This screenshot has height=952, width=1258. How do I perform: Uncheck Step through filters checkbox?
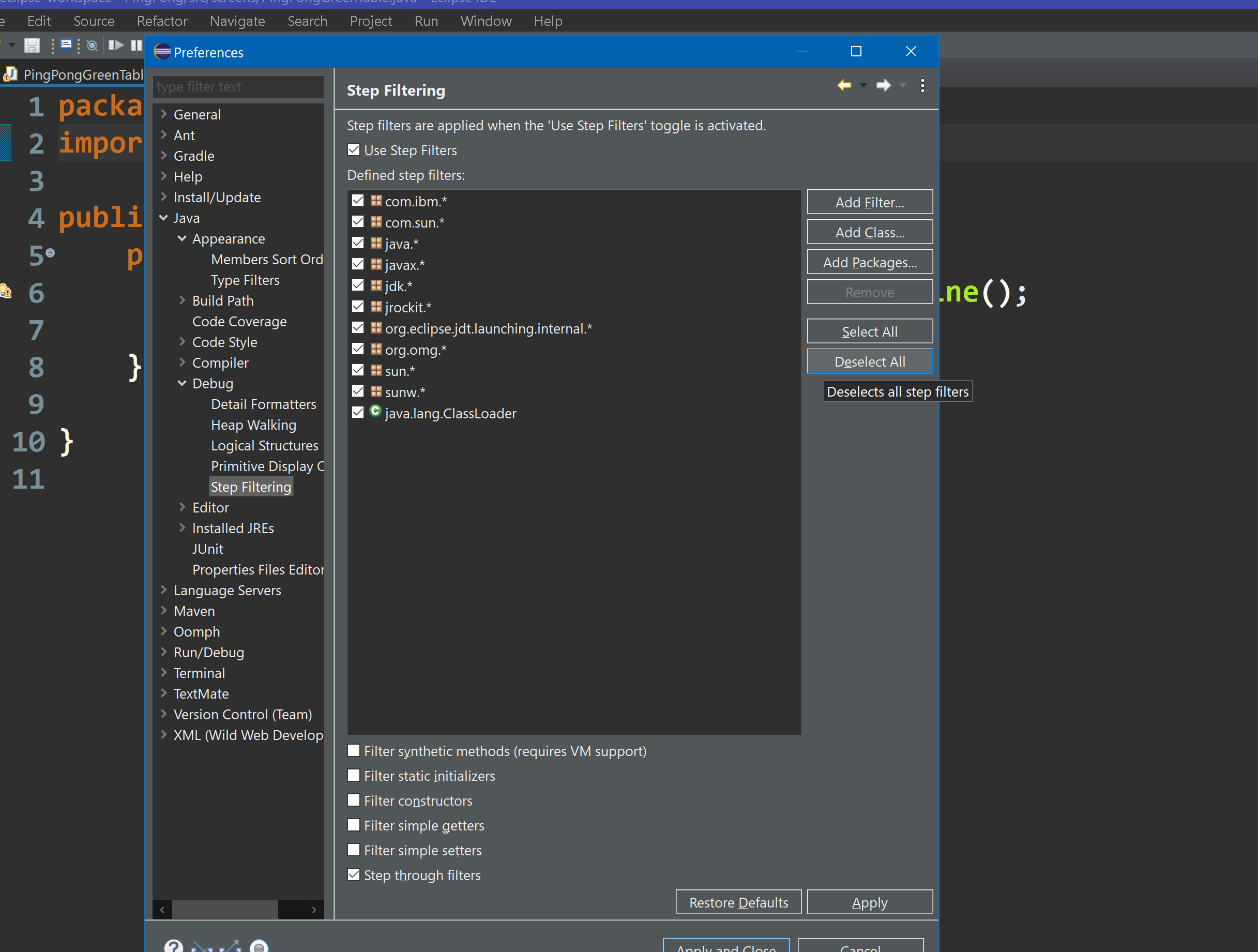354,874
